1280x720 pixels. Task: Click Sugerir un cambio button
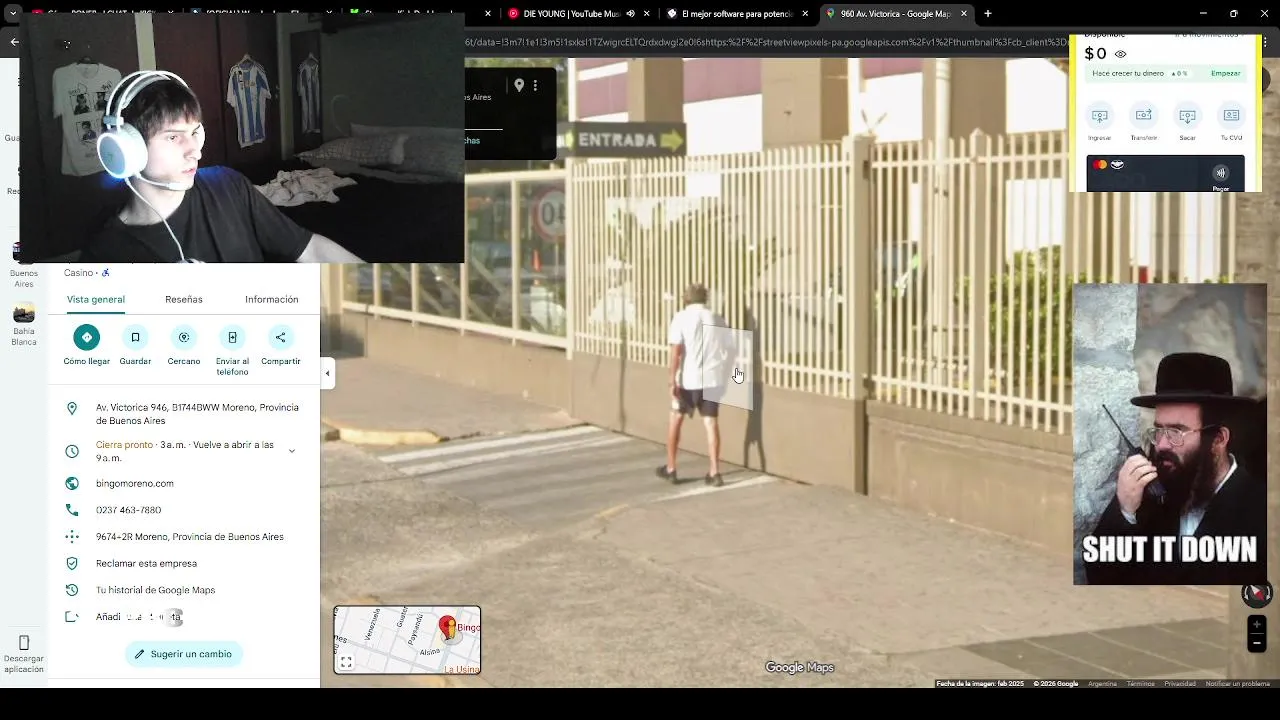[184, 654]
